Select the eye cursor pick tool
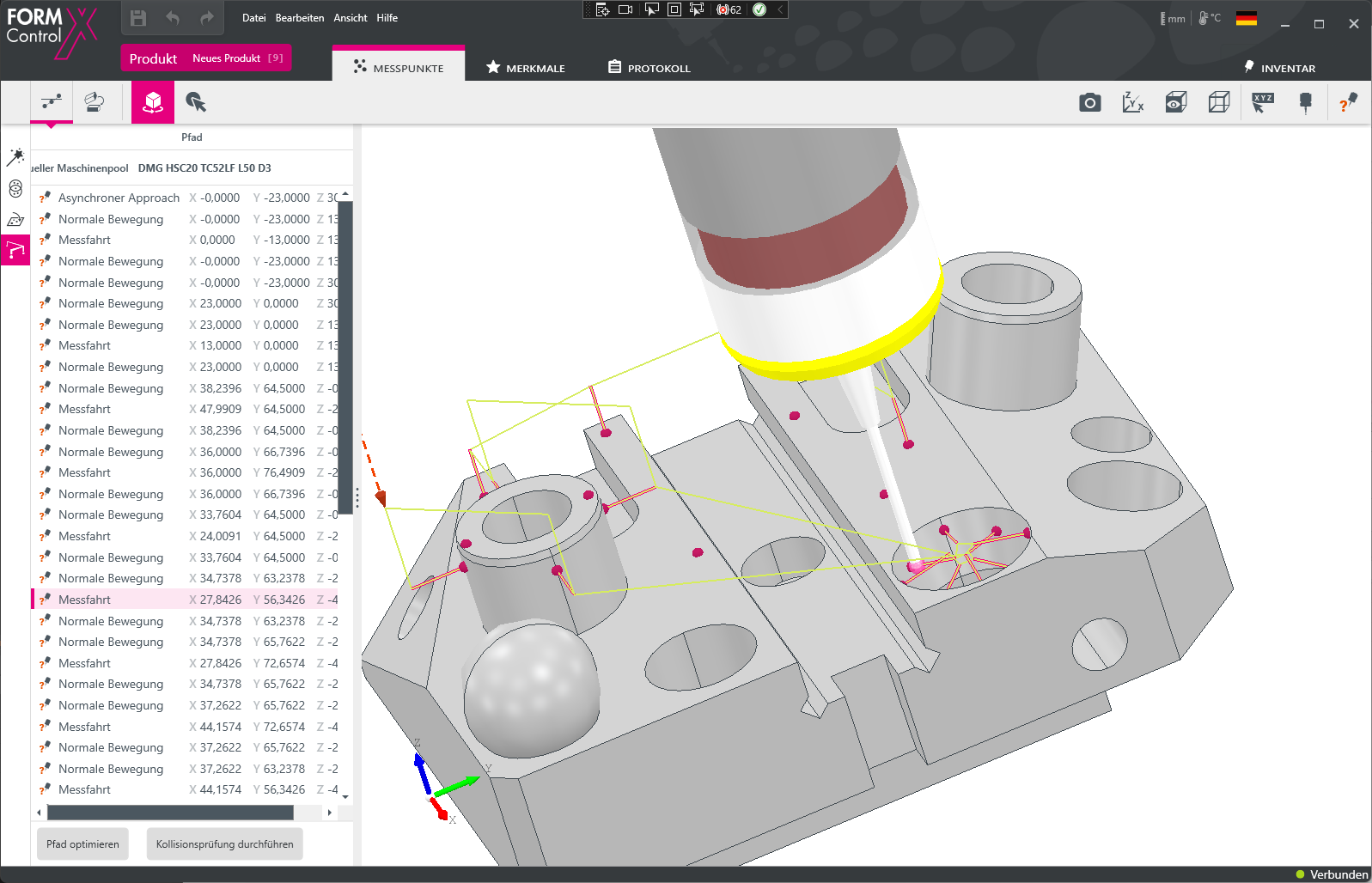This screenshot has height=883, width=1372. click(196, 102)
